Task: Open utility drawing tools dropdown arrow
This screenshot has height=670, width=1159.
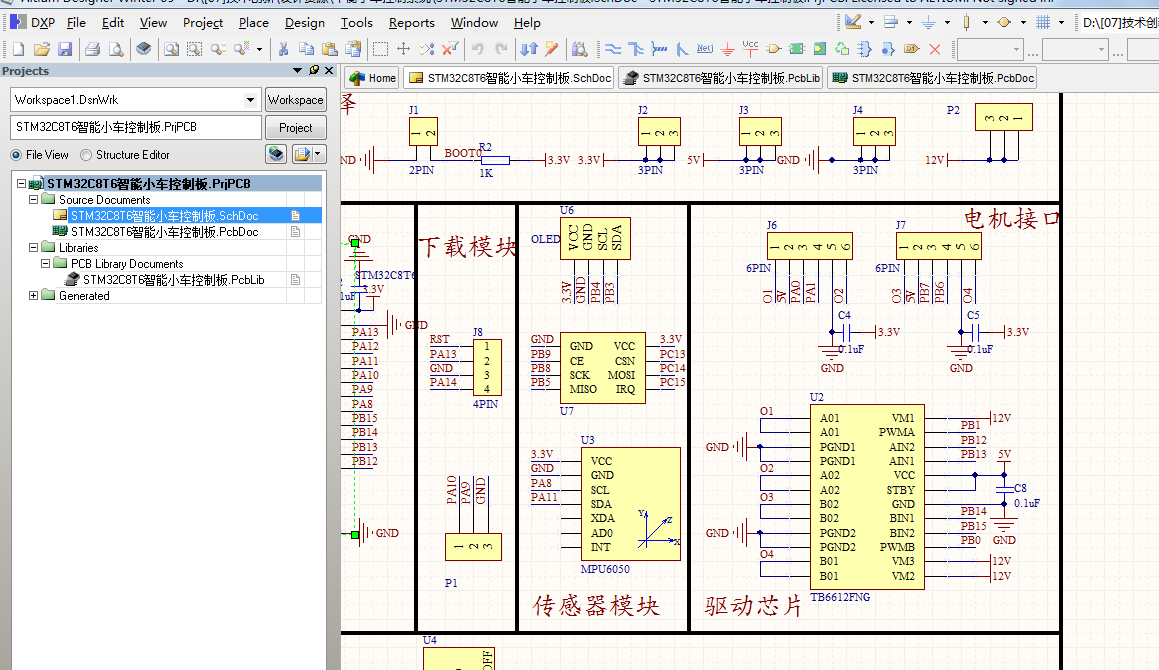Action: (871, 23)
